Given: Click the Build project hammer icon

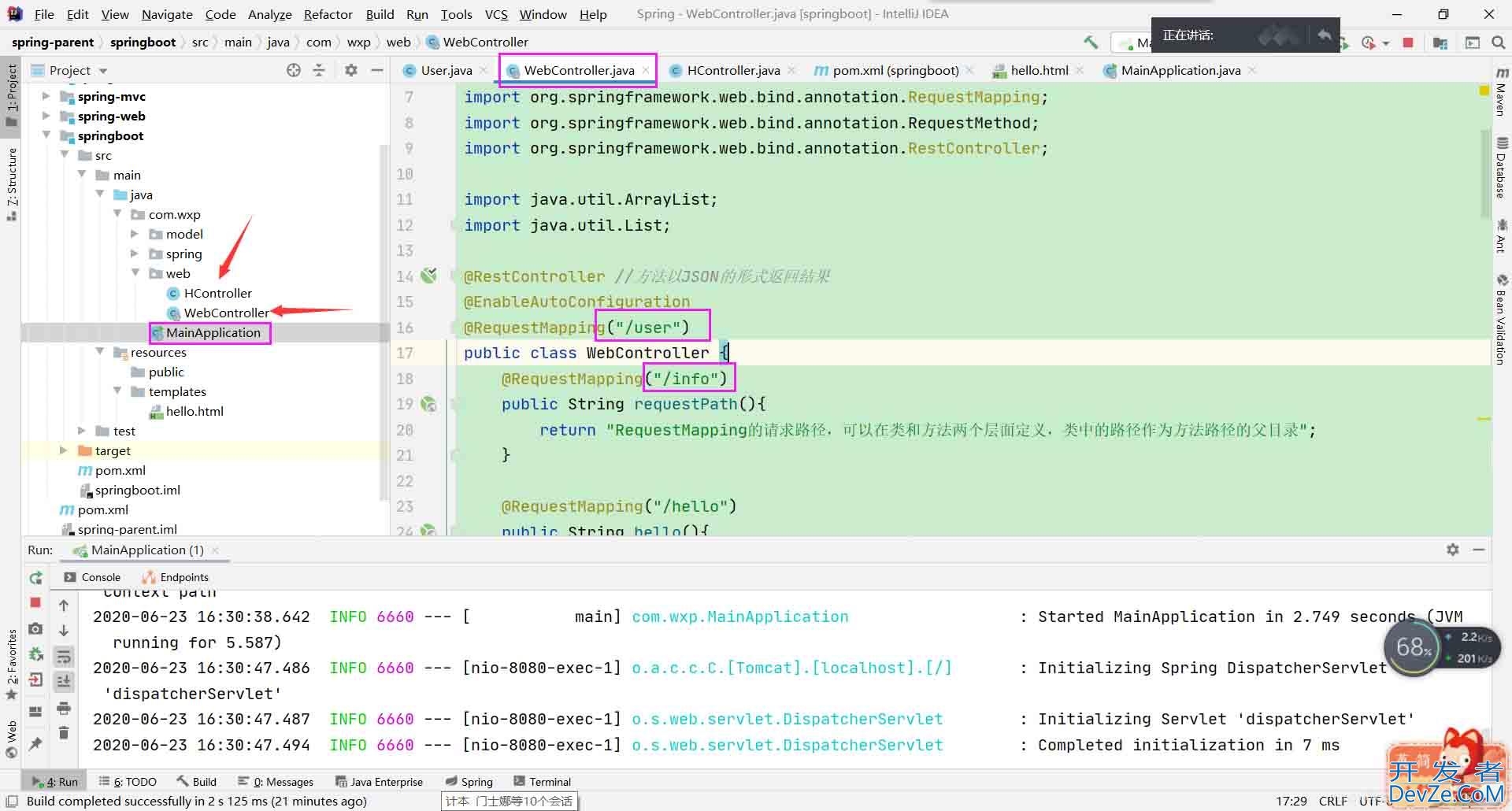Looking at the screenshot, I should 1091,43.
